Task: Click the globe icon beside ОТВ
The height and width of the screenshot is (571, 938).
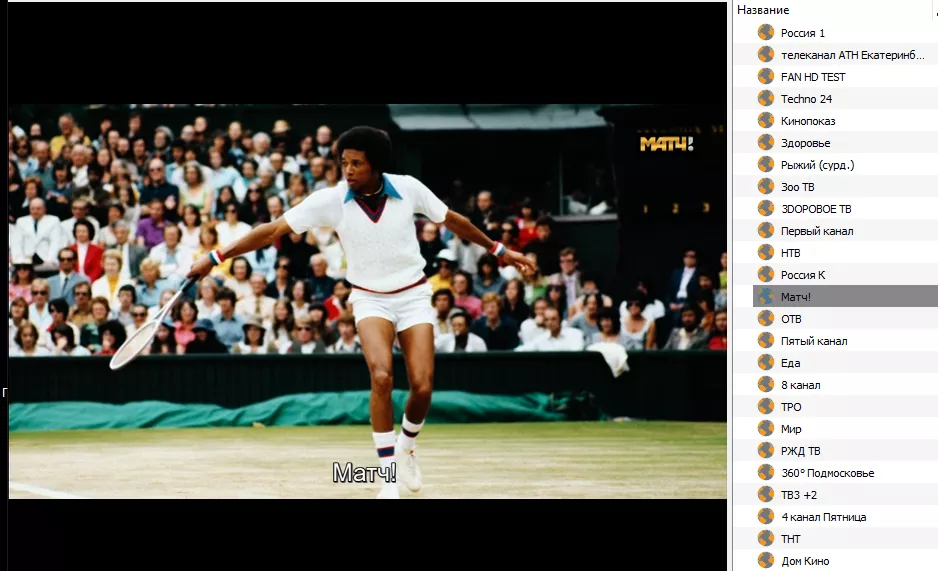Action: tap(766, 319)
